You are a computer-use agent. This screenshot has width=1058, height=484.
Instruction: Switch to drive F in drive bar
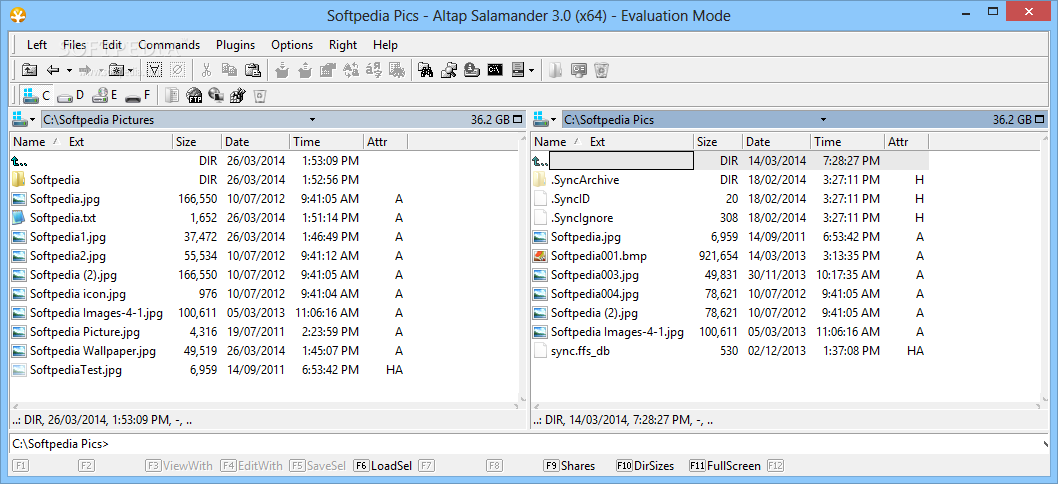(138, 95)
